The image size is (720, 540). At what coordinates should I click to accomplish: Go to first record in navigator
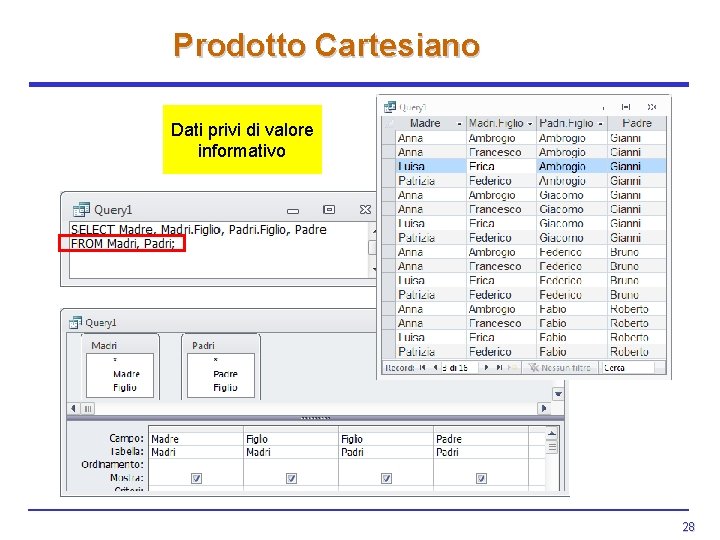(x=422, y=367)
